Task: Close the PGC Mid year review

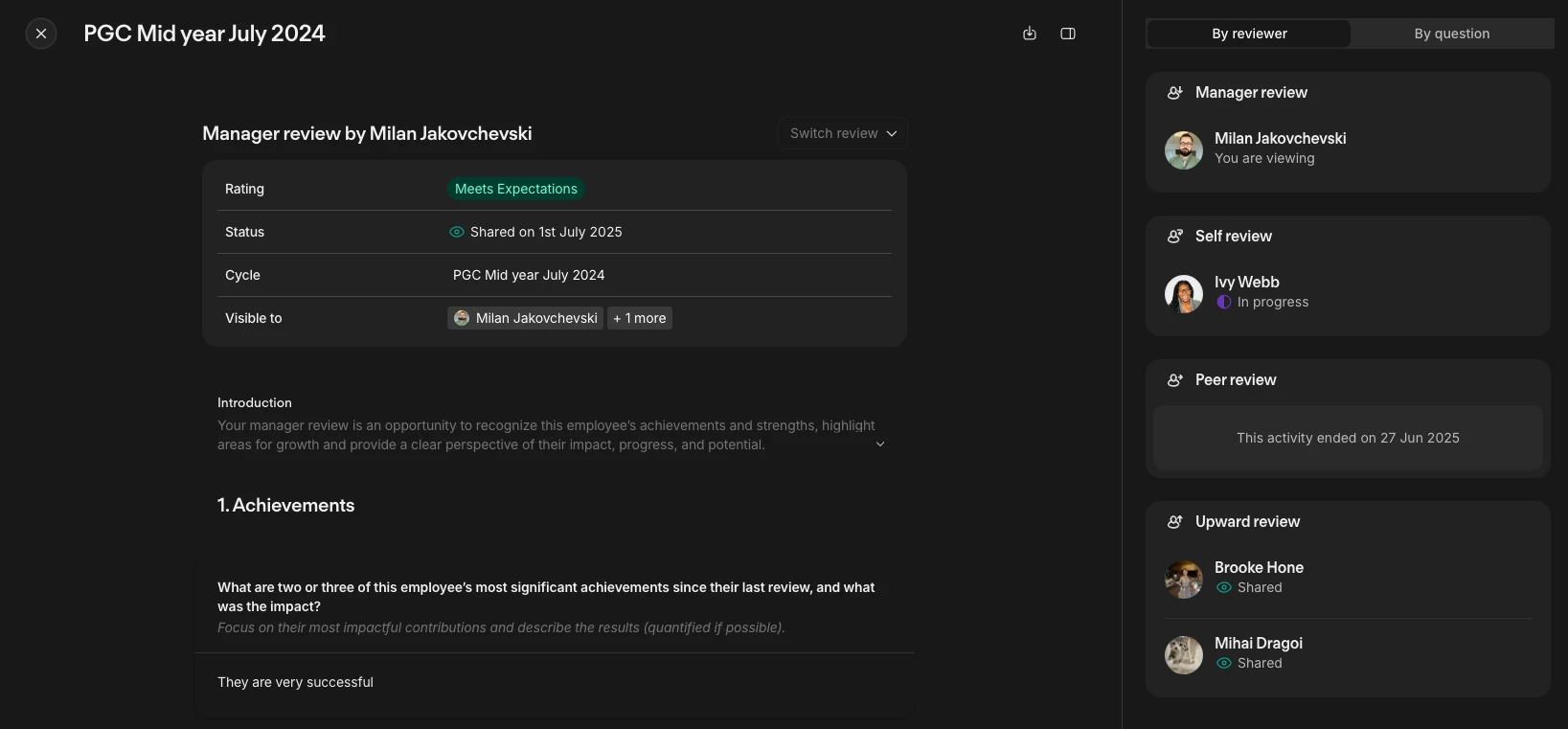Action: click(41, 34)
